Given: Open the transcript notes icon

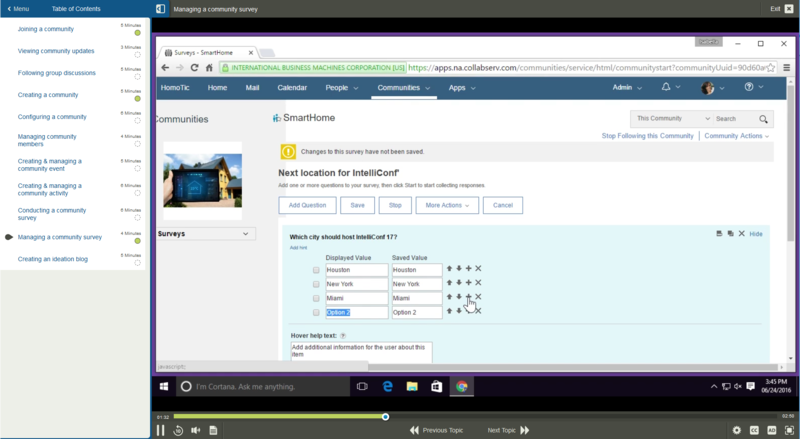Looking at the screenshot, I should [x=213, y=430].
